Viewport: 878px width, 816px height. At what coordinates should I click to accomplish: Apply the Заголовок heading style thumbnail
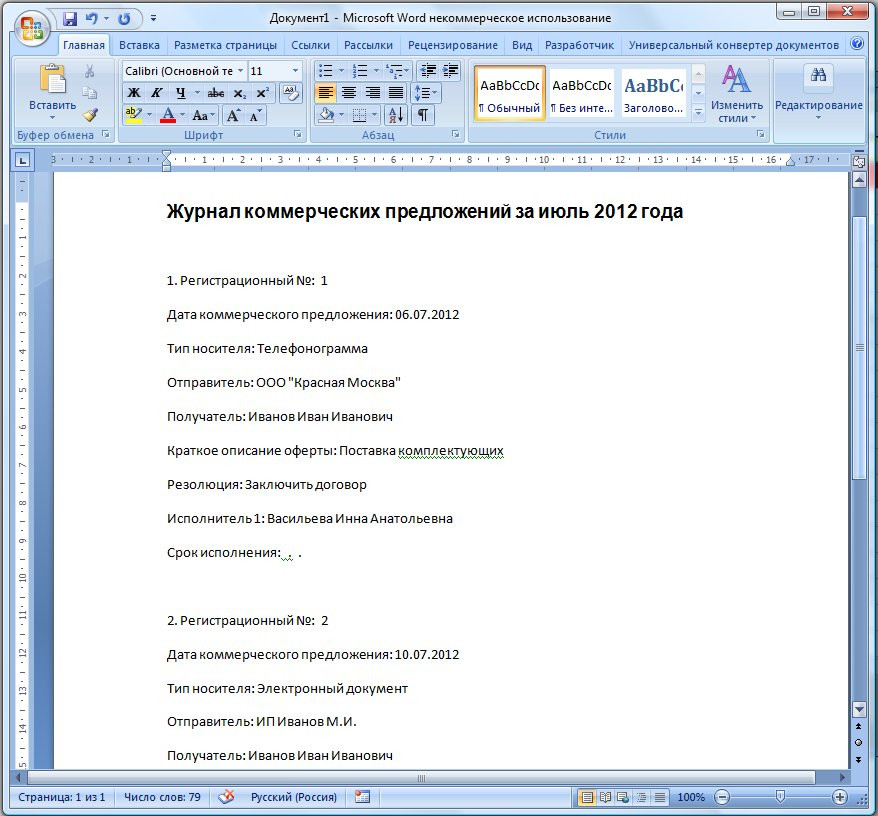coord(653,94)
